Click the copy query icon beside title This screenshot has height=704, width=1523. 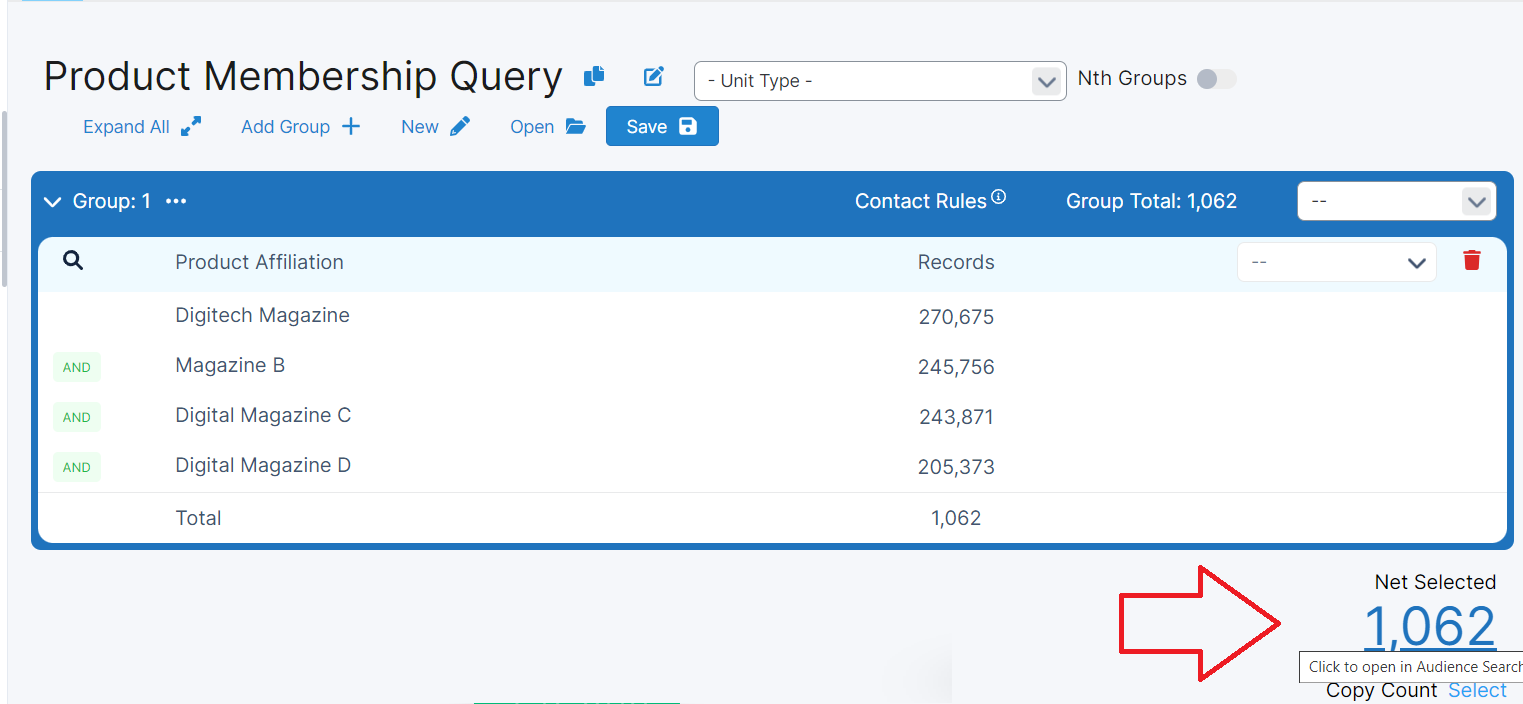(x=594, y=76)
